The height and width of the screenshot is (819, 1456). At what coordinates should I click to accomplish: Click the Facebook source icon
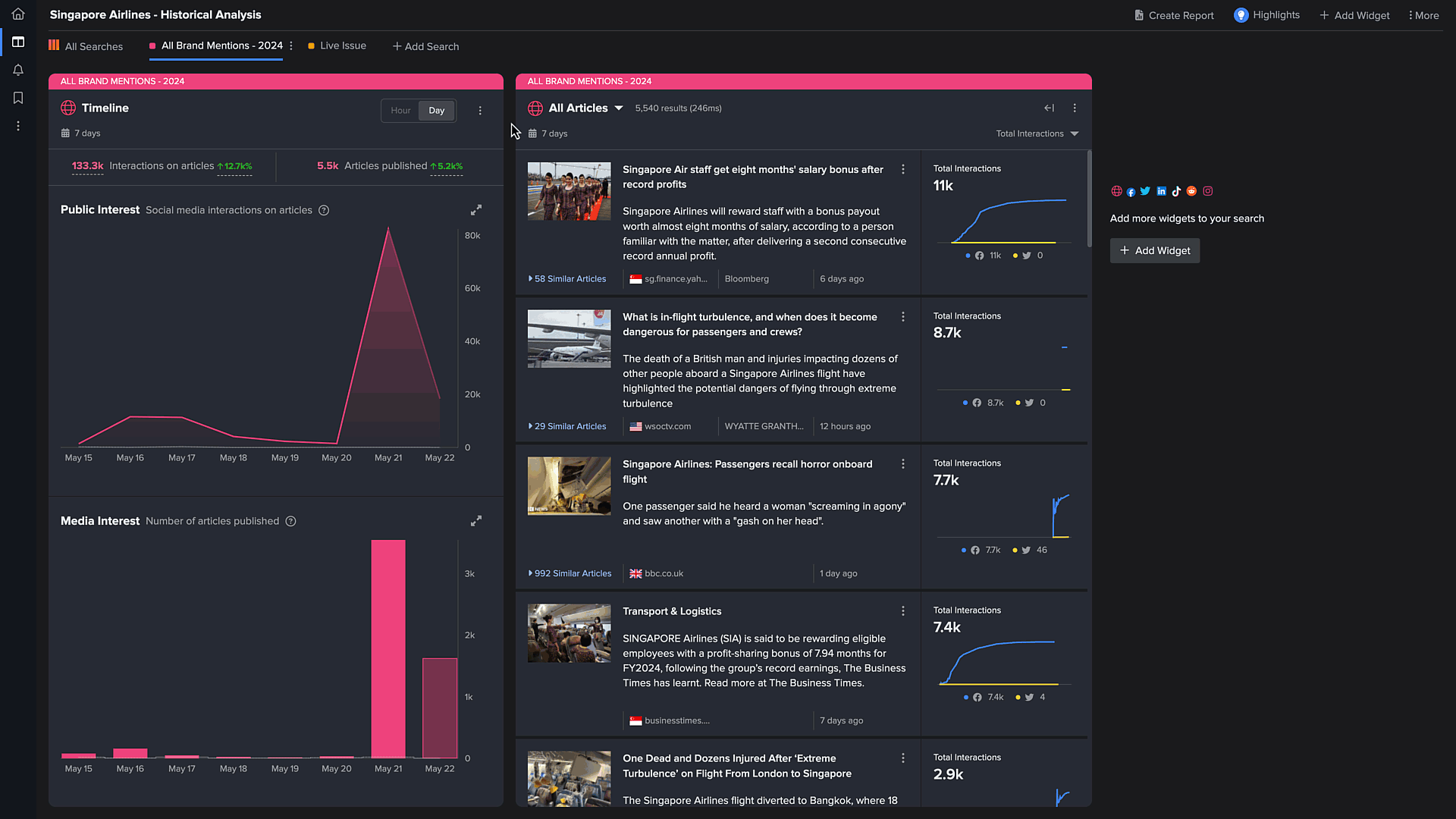click(x=1131, y=192)
